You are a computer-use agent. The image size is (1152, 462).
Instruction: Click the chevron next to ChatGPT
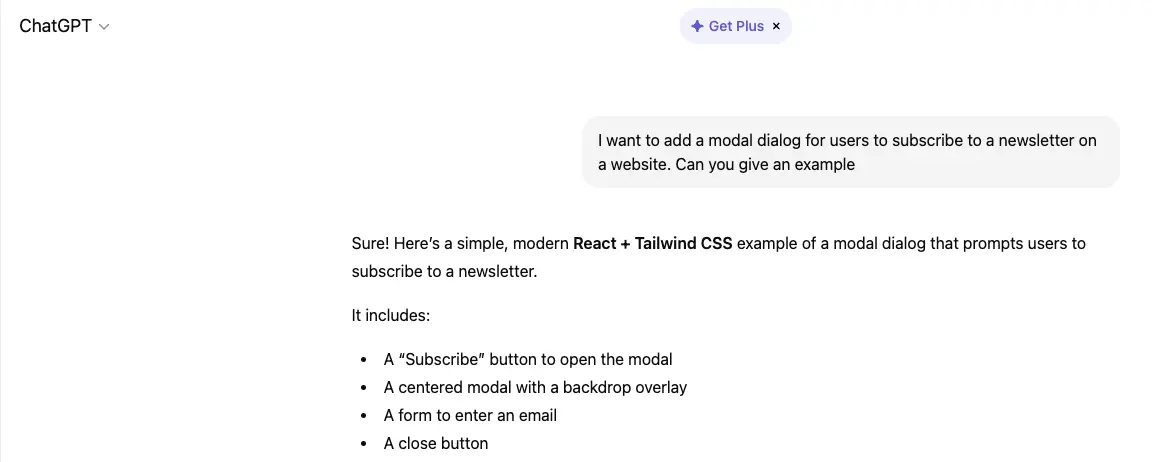tap(104, 28)
